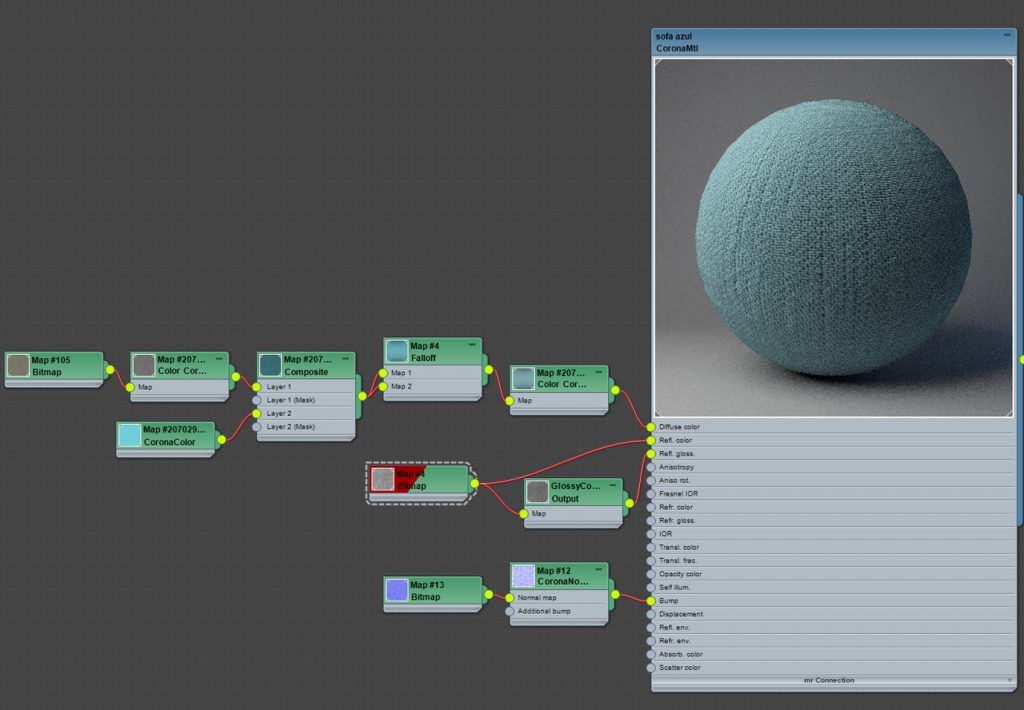The width and height of the screenshot is (1024, 710).
Task: Click the CoronaColor node cyan swatch
Action: [x=130, y=436]
